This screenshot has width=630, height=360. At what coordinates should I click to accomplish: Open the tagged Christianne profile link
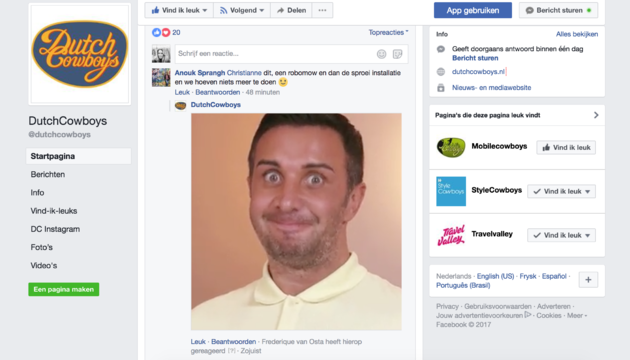pyautogui.click(x=244, y=73)
